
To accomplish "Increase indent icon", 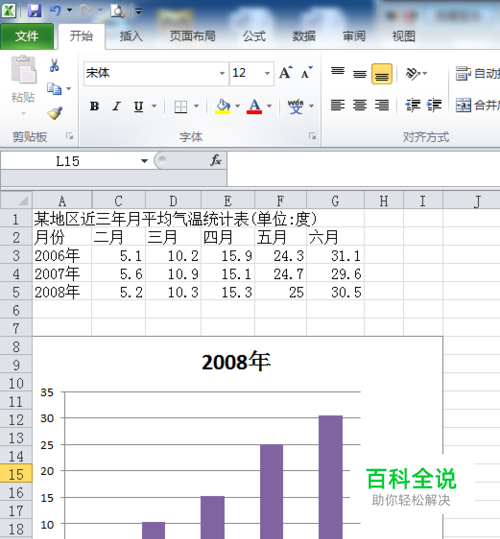I will pyautogui.click(x=434, y=105).
